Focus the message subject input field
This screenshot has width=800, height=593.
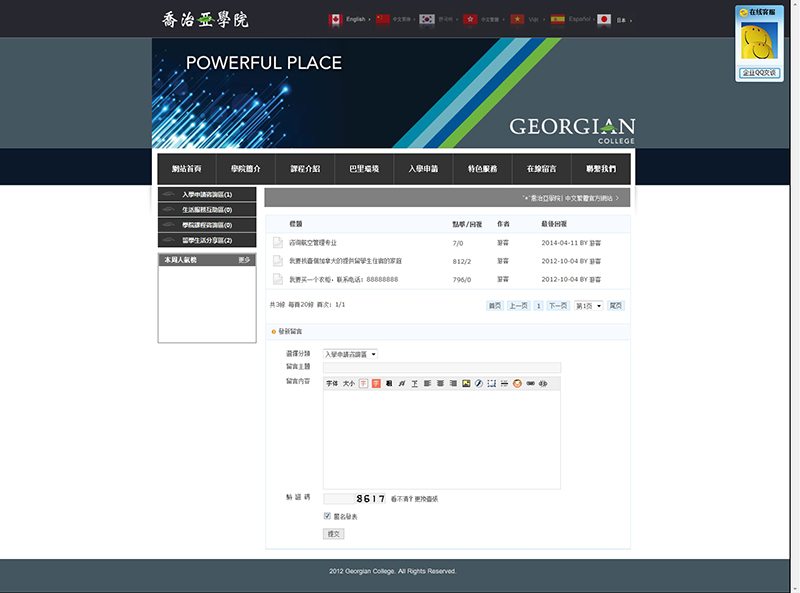(x=442, y=368)
